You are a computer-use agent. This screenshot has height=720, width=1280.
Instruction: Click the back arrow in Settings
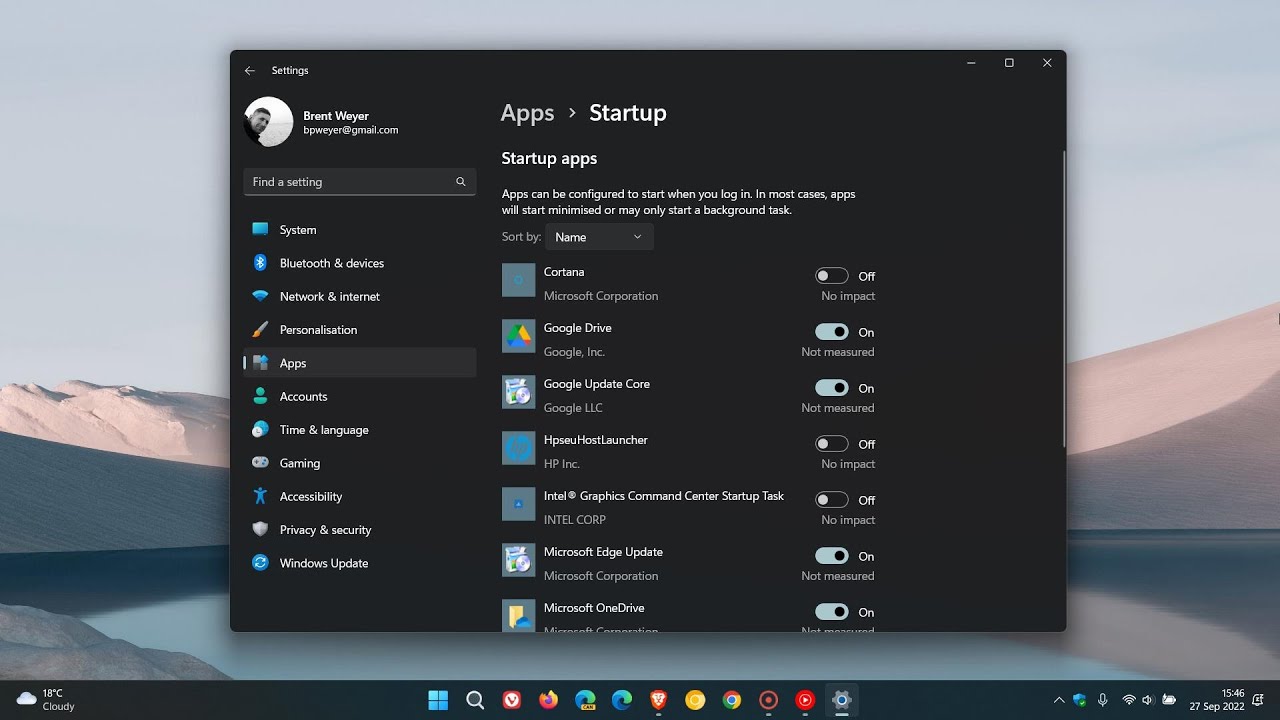tap(250, 71)
